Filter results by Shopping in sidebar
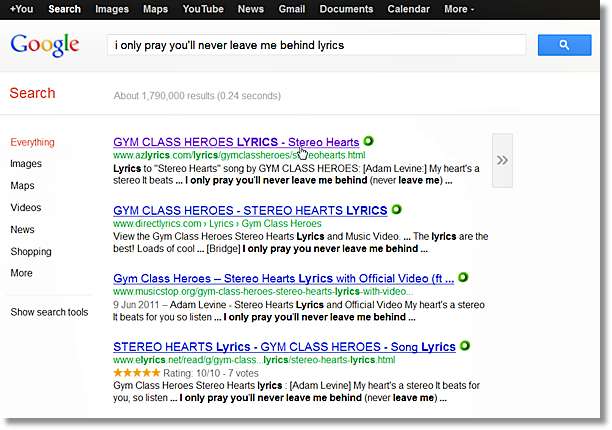 [31, 252]
